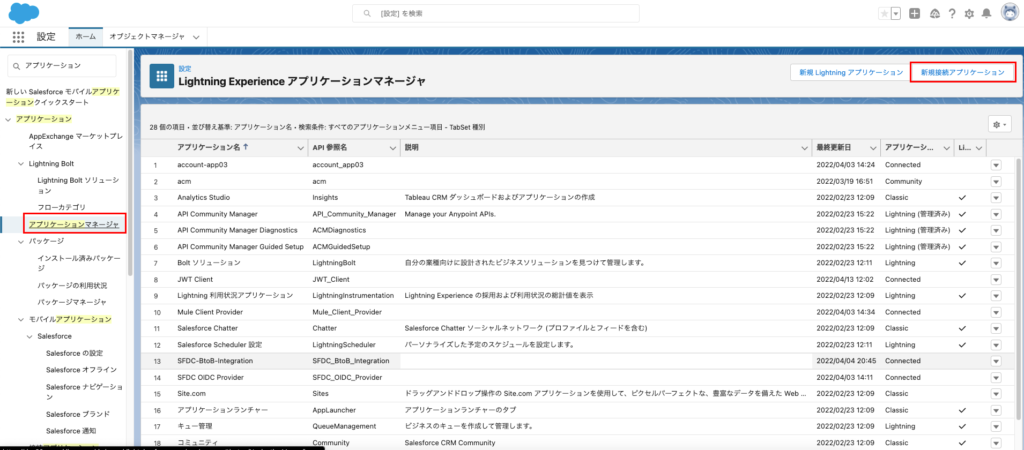Open row actions dropdown for account-app03

tap(995, 165)
